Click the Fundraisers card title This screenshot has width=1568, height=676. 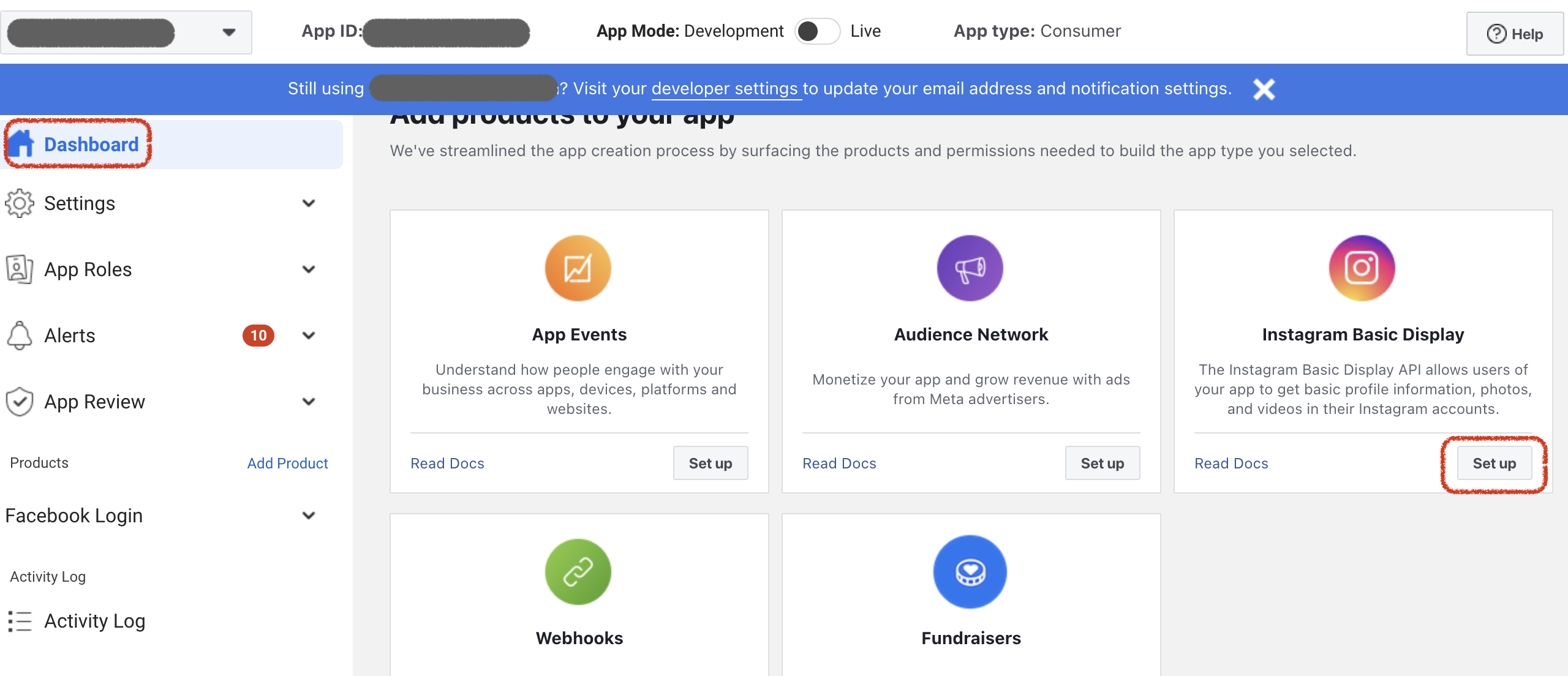click(x=971, y=638)
